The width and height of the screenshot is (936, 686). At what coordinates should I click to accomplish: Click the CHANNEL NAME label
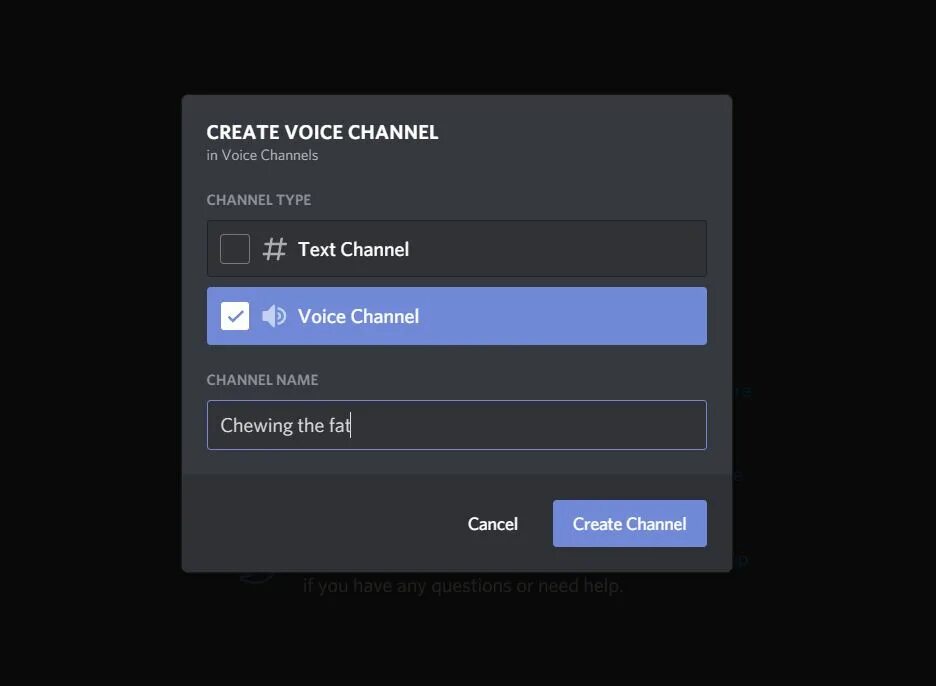pyautogui.click(x=262, y=380)
